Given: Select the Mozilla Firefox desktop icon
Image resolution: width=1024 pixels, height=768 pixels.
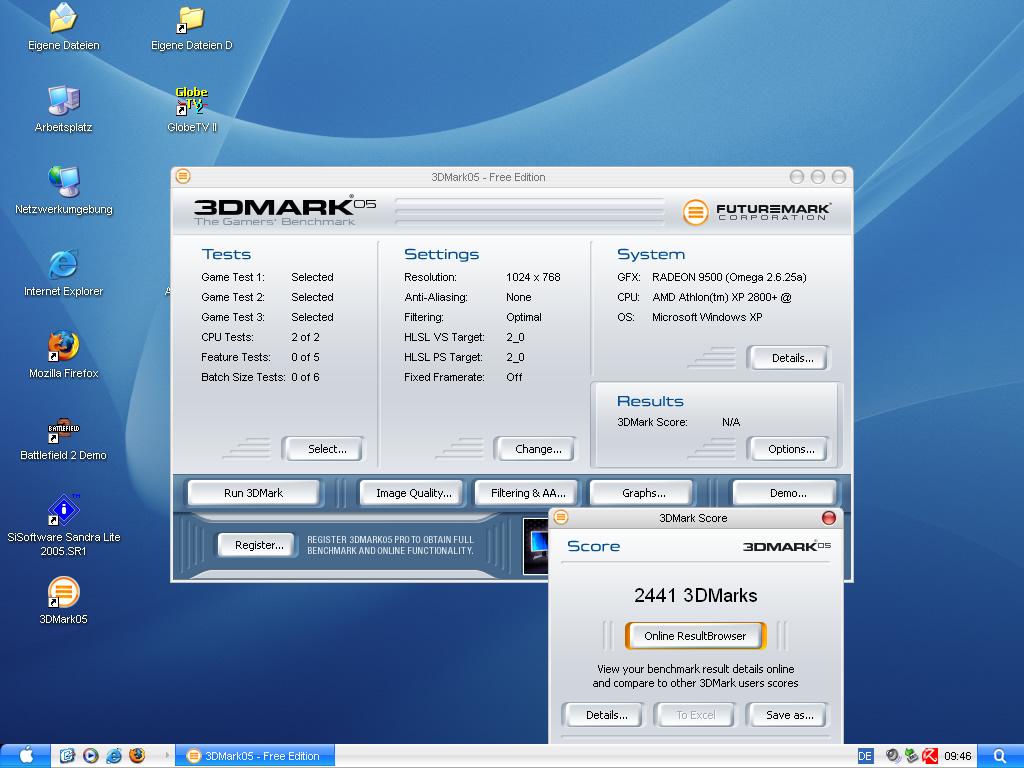Looking at the screenshot, I should [x=63, y=355].
